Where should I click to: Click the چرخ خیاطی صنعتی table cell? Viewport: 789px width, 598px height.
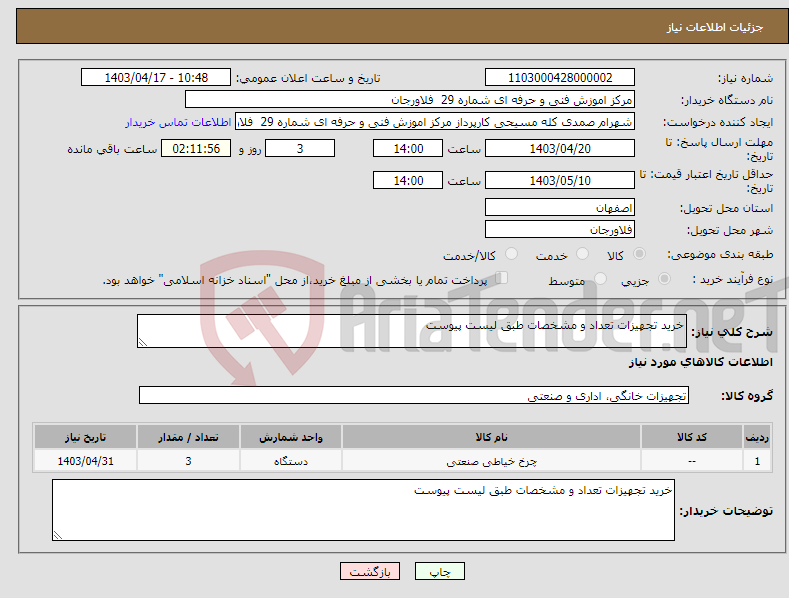pyautogui.click(x=491, y=461)
